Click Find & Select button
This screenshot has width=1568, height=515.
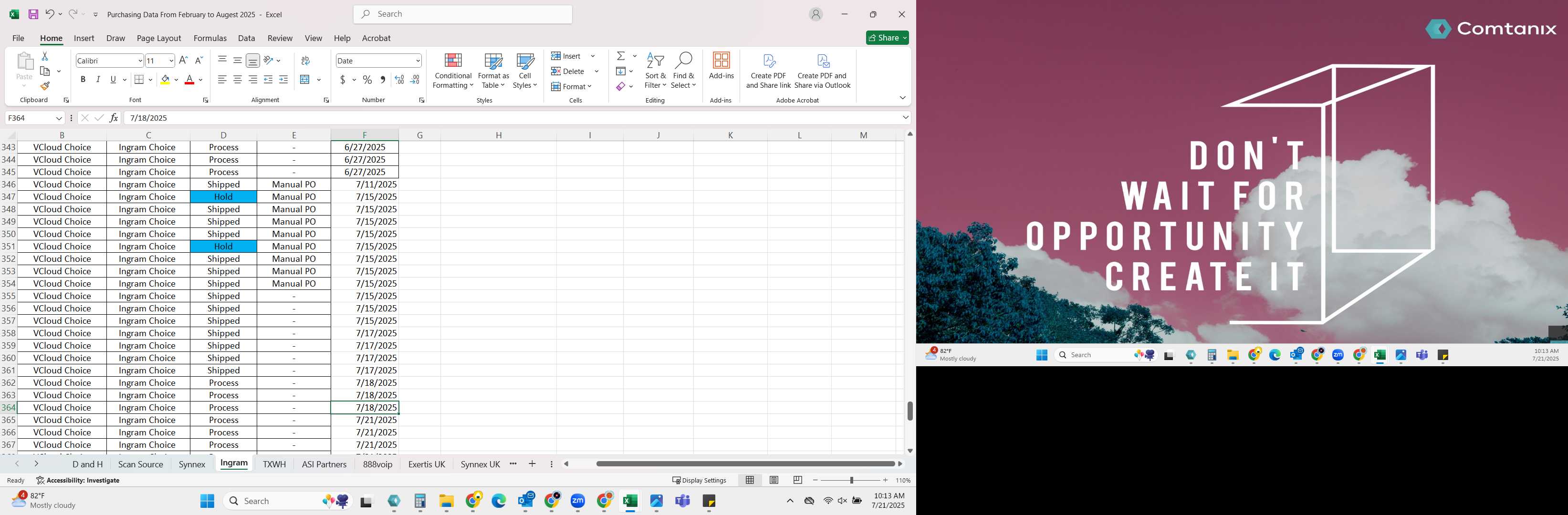click(x=683, y=71)
